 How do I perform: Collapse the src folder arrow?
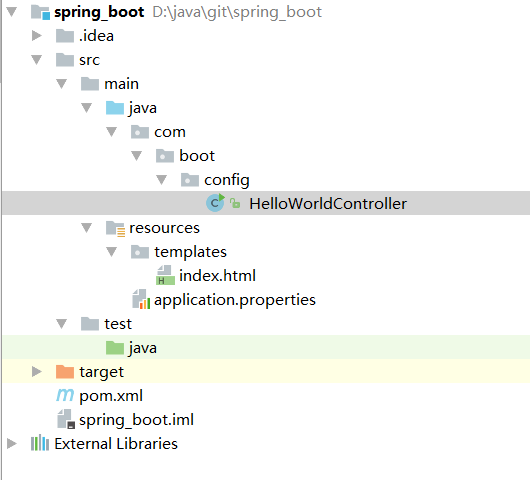(37, 60)
